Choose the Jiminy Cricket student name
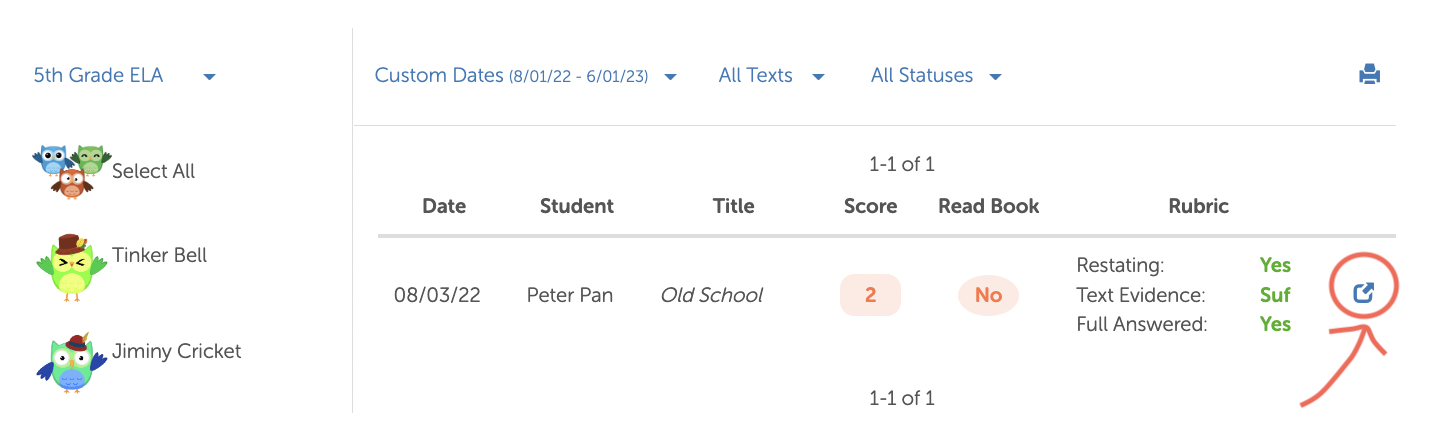The image size is (1454, 428). (x=176, y=351)
